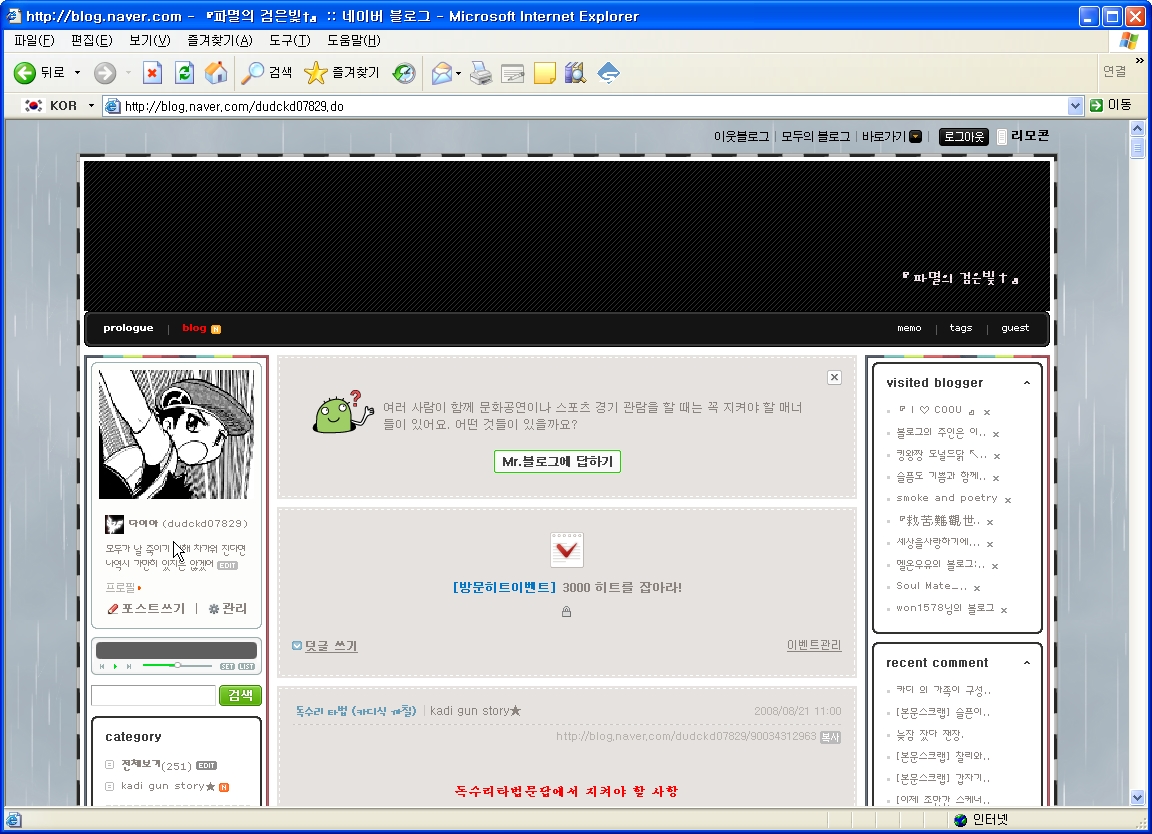Click the IE Refresh toolbar icon

point(184,73)
